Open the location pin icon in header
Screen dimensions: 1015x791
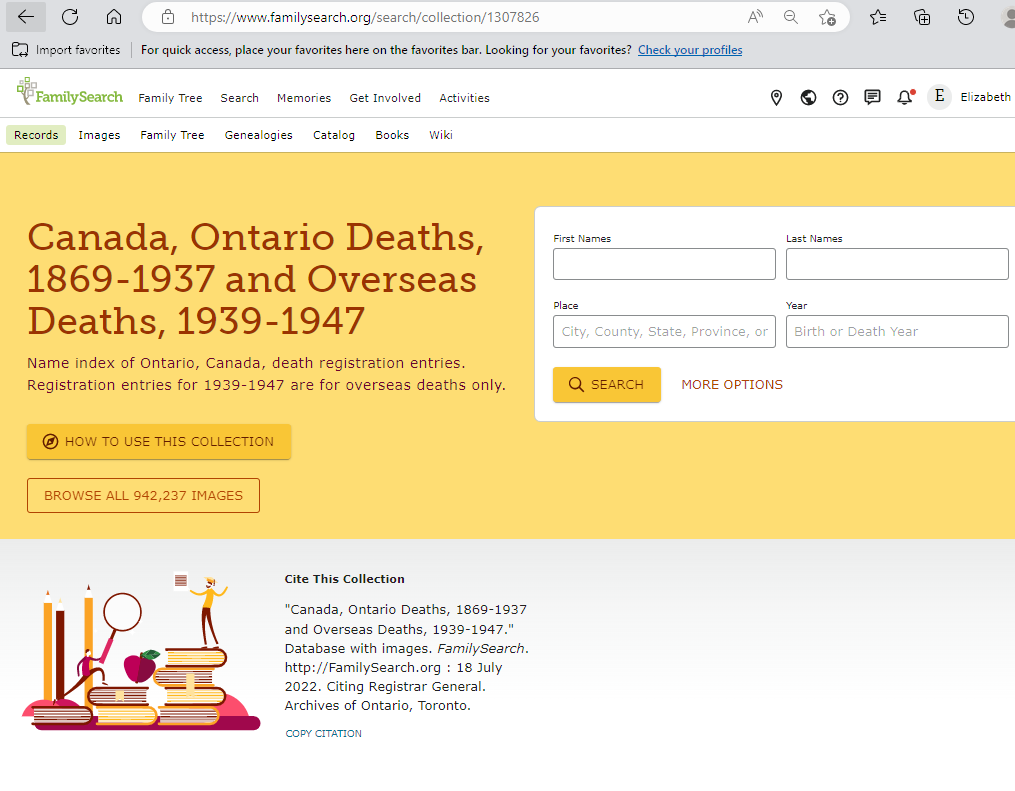pos(776,98)
